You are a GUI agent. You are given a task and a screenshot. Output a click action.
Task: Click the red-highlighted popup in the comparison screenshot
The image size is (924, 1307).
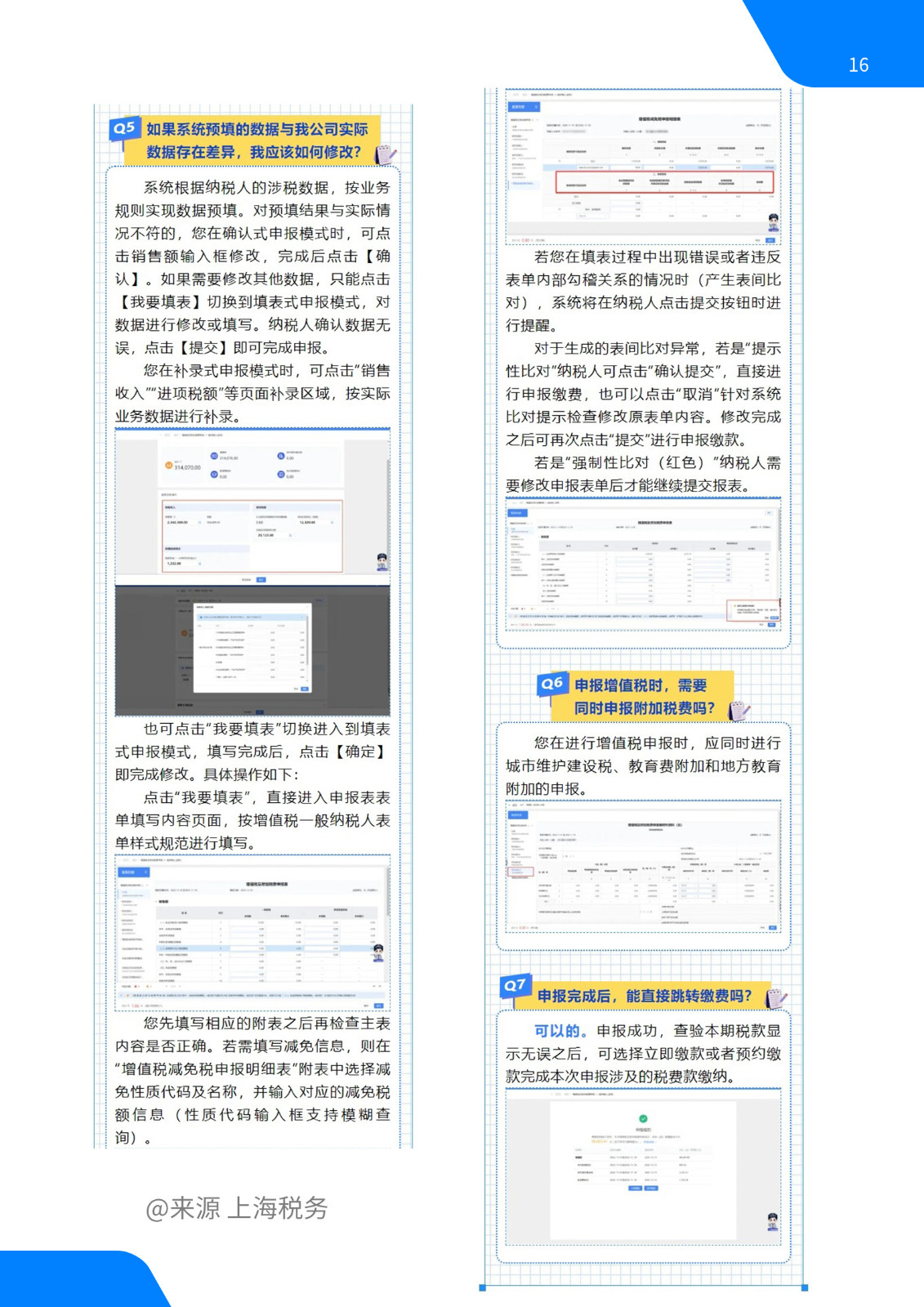pyautogui.click(x=753, y=610)
